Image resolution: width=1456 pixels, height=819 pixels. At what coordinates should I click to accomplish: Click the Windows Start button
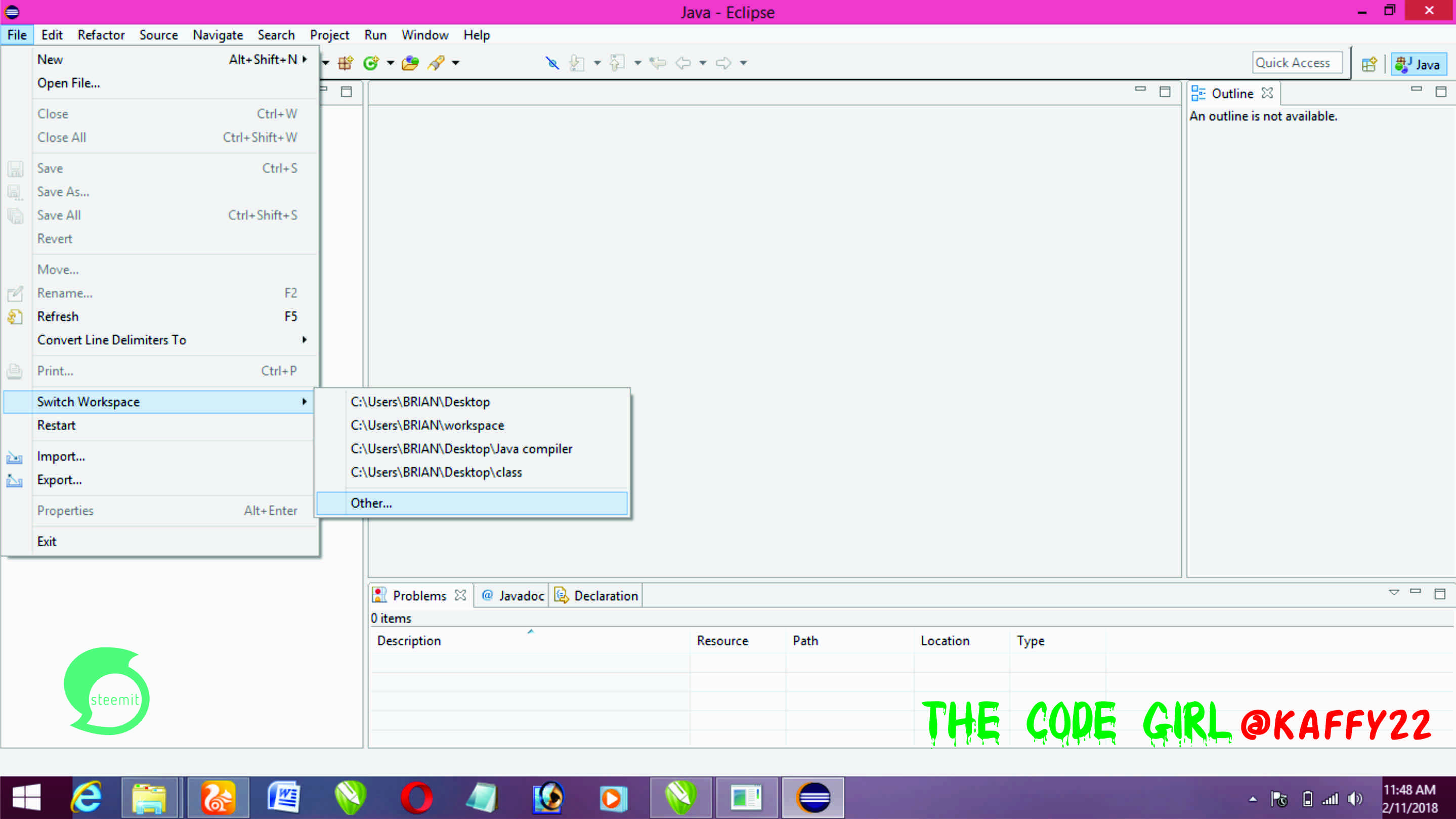click(x=27, y=798)
